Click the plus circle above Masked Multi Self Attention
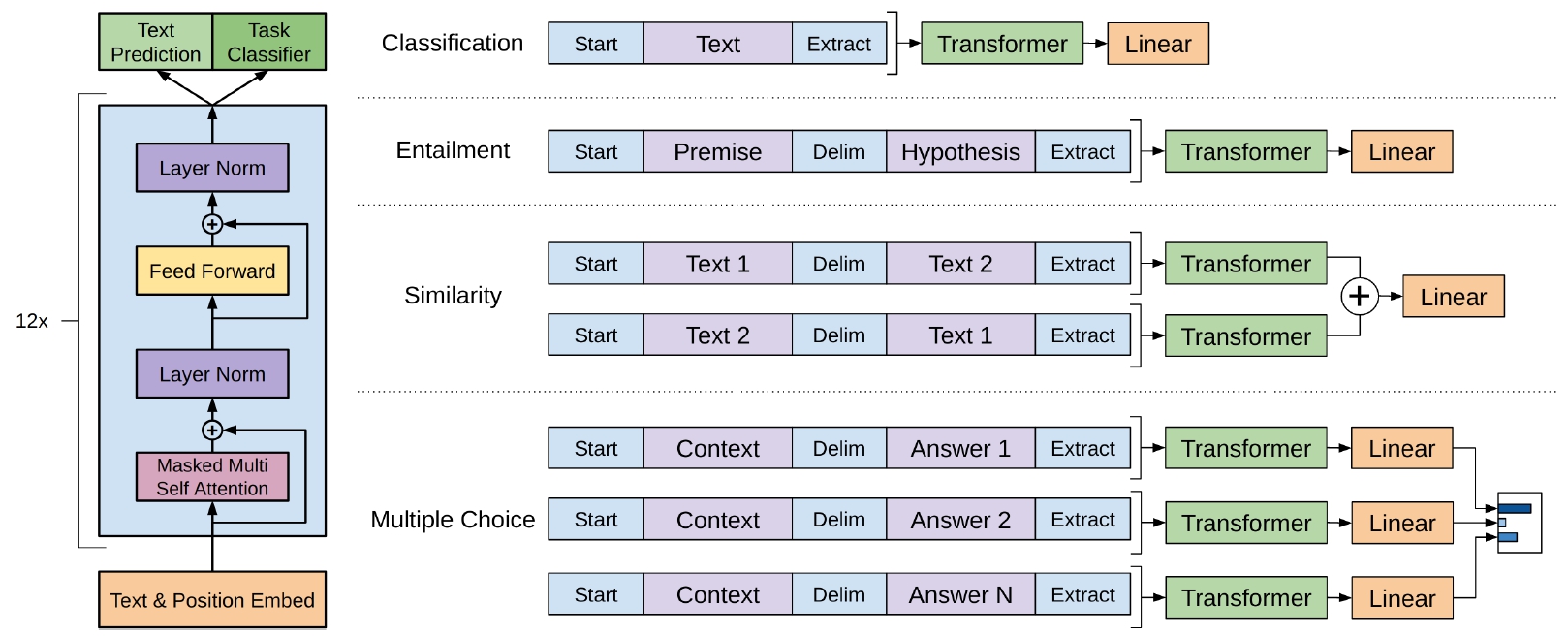This screenshot has height=638, width=1568. pos(212,430)
